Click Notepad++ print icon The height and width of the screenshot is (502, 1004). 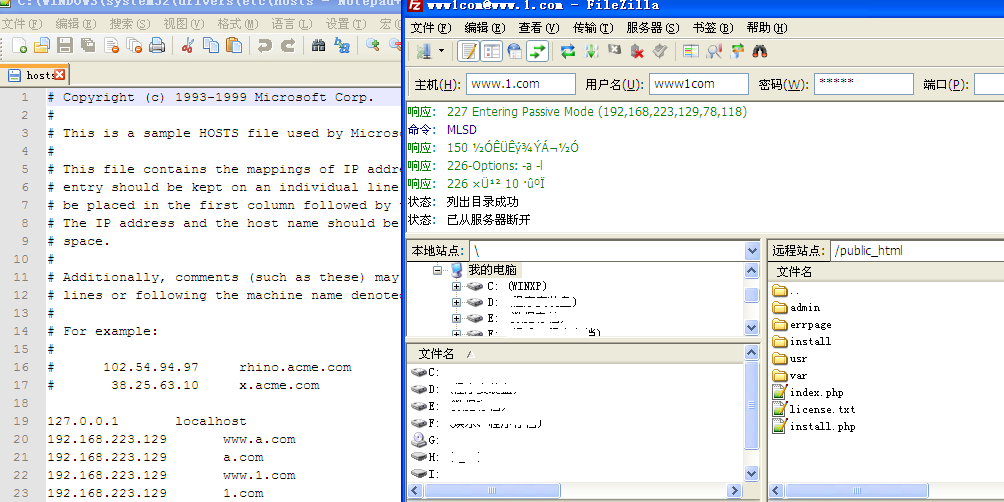point(157,45)
